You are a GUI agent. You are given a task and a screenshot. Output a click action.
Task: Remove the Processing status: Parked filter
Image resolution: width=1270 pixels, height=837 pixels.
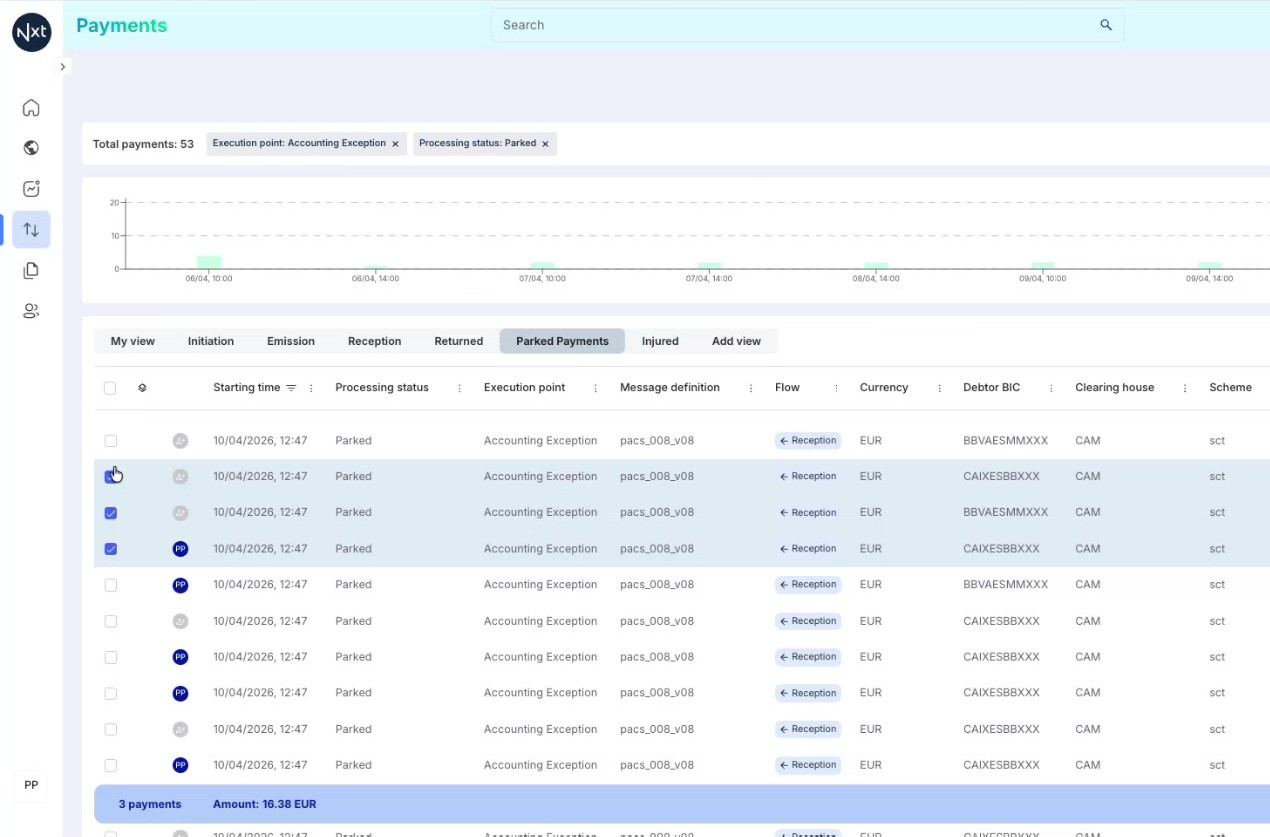pyautogui.click(x=545, y=144)
